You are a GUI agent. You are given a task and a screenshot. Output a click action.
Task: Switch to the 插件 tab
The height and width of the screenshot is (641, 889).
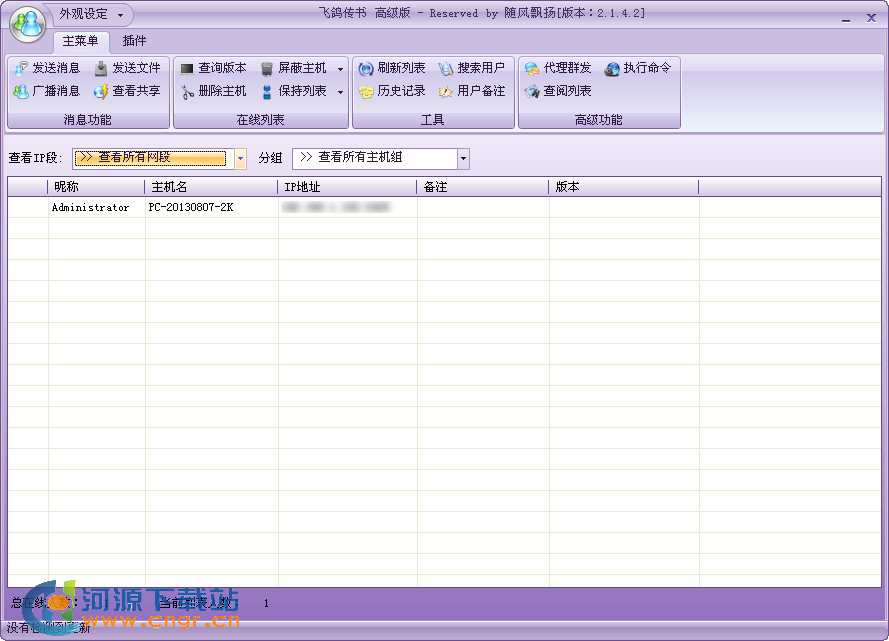tap(133, 42)
